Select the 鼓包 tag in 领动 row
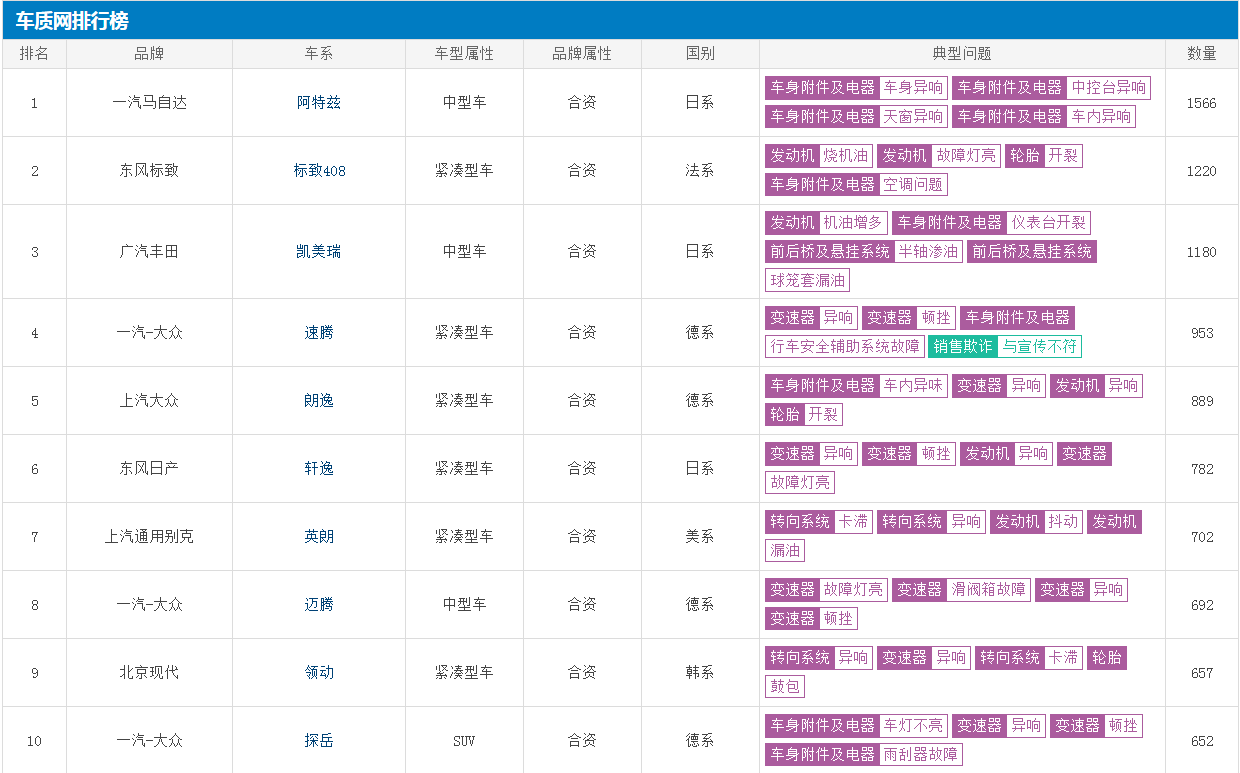 pyautogui.click(x=785, y=686)
